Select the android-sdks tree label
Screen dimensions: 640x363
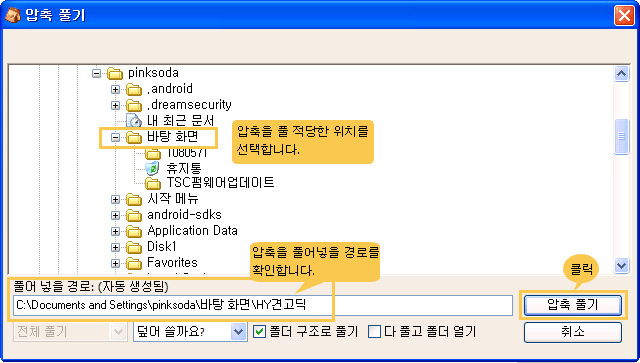[184, 215]
